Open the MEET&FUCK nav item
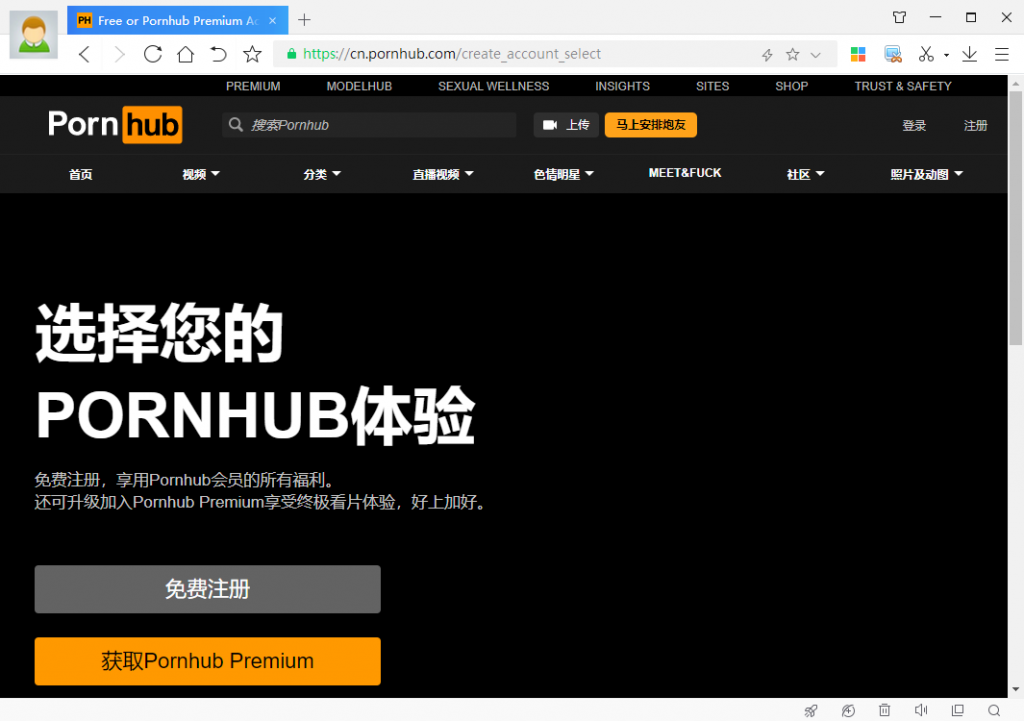 click(x=685, y=173)
